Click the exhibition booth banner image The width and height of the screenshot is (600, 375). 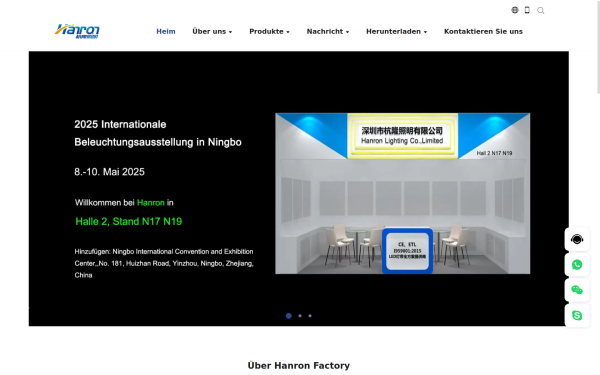point(403,193)
